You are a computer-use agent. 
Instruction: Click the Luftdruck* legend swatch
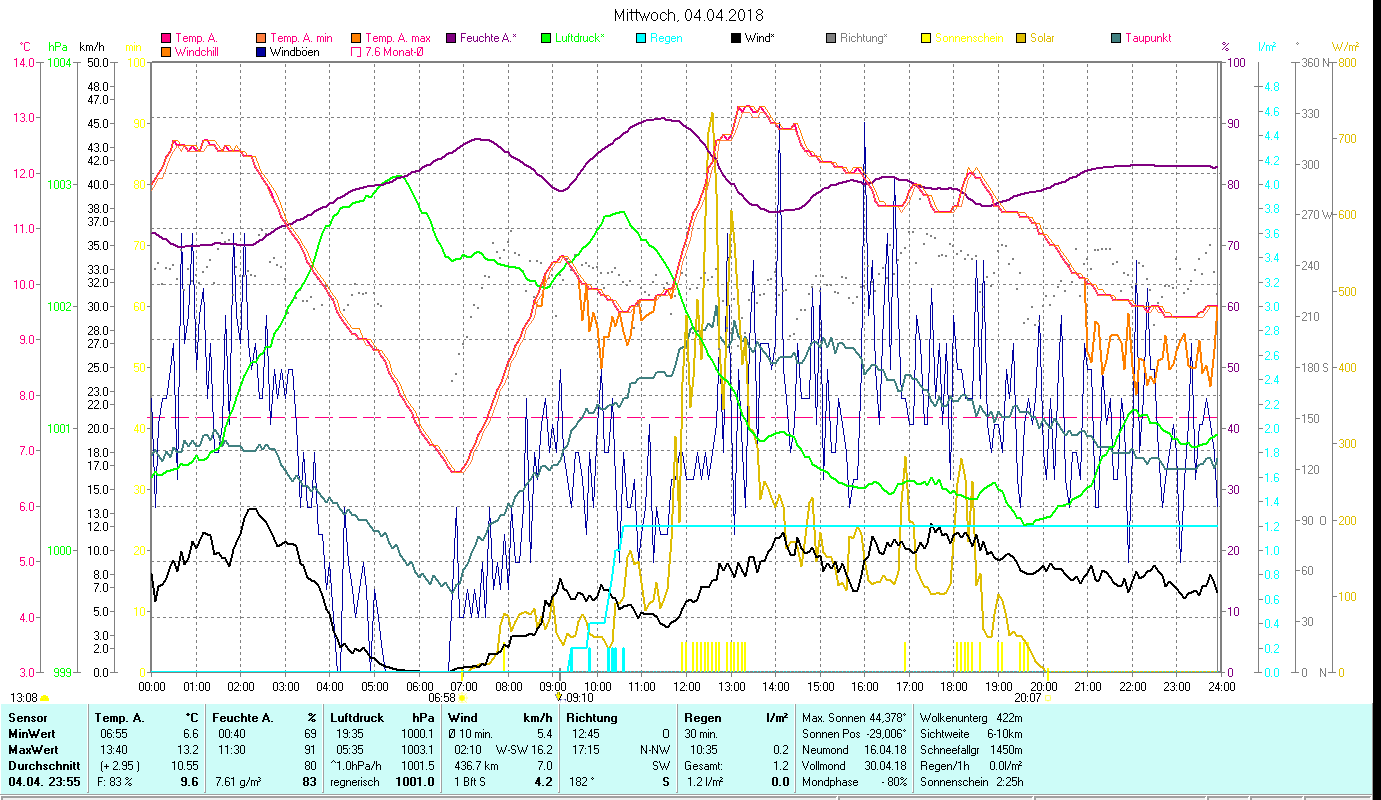pyautogui.click(x=545, y=38)
